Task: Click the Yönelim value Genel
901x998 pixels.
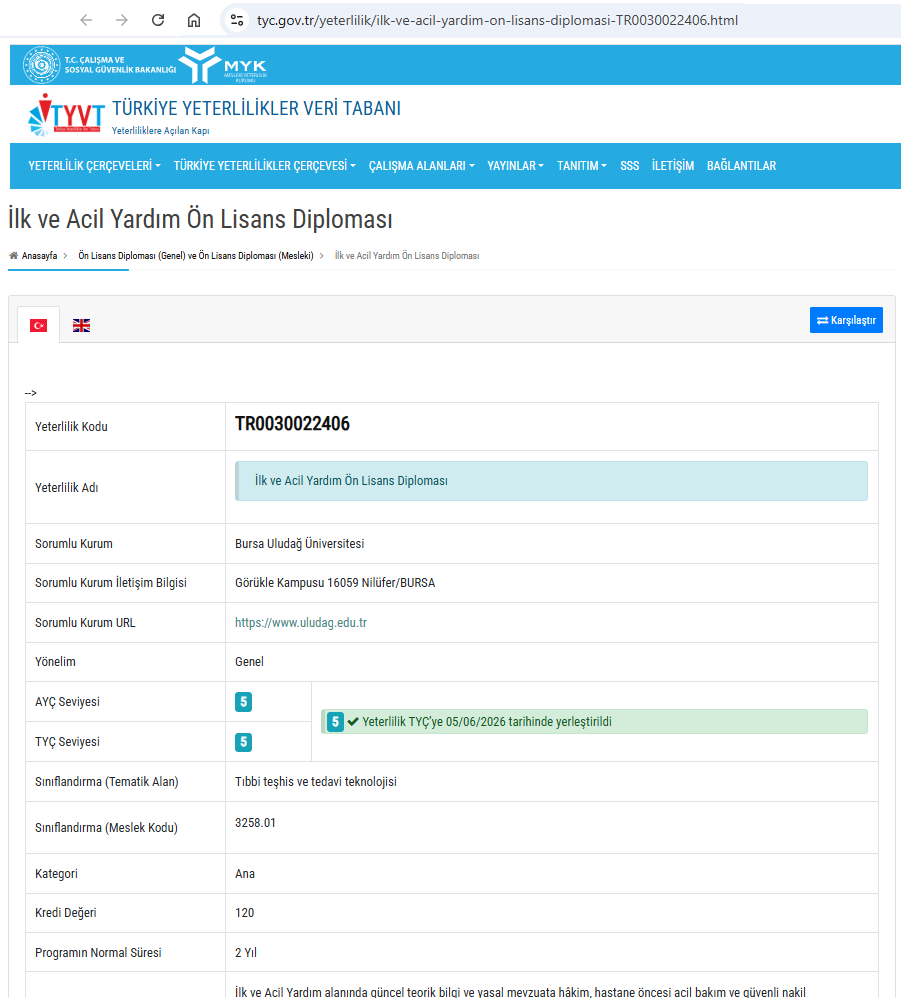Action: click(249, 662)
